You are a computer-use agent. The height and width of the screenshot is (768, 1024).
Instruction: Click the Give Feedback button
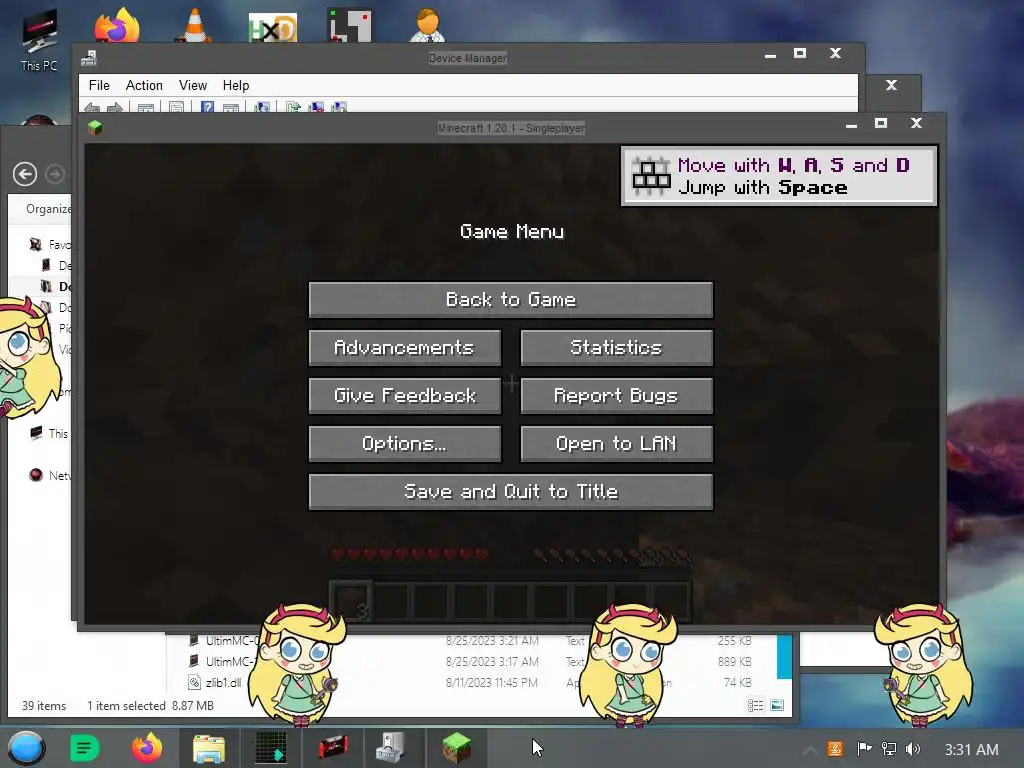click(x=405, y=396)
